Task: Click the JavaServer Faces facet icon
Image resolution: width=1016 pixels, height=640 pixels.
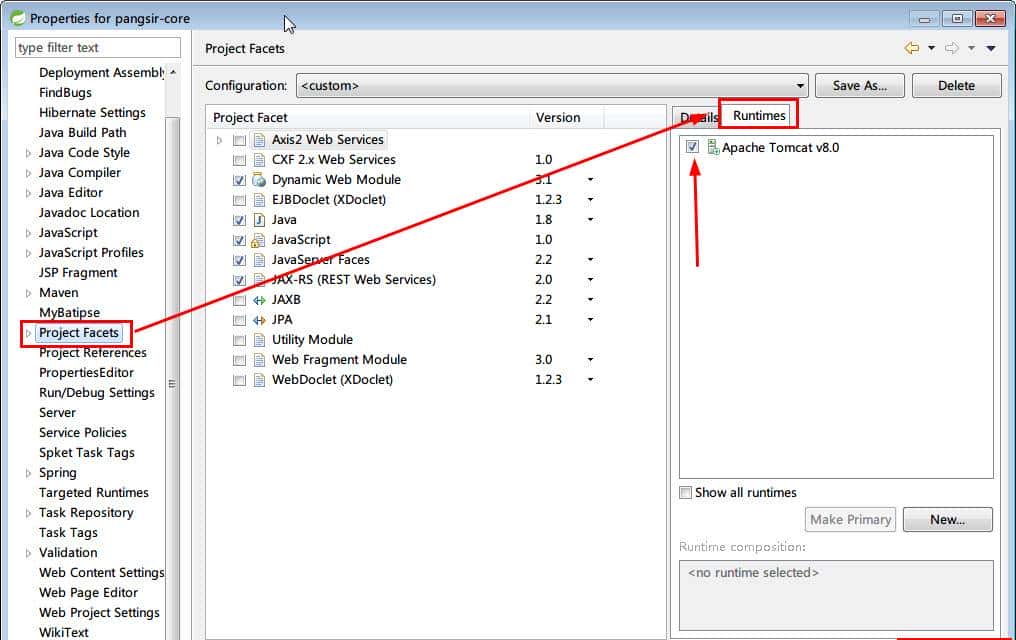Action: [x=259, y=260]
